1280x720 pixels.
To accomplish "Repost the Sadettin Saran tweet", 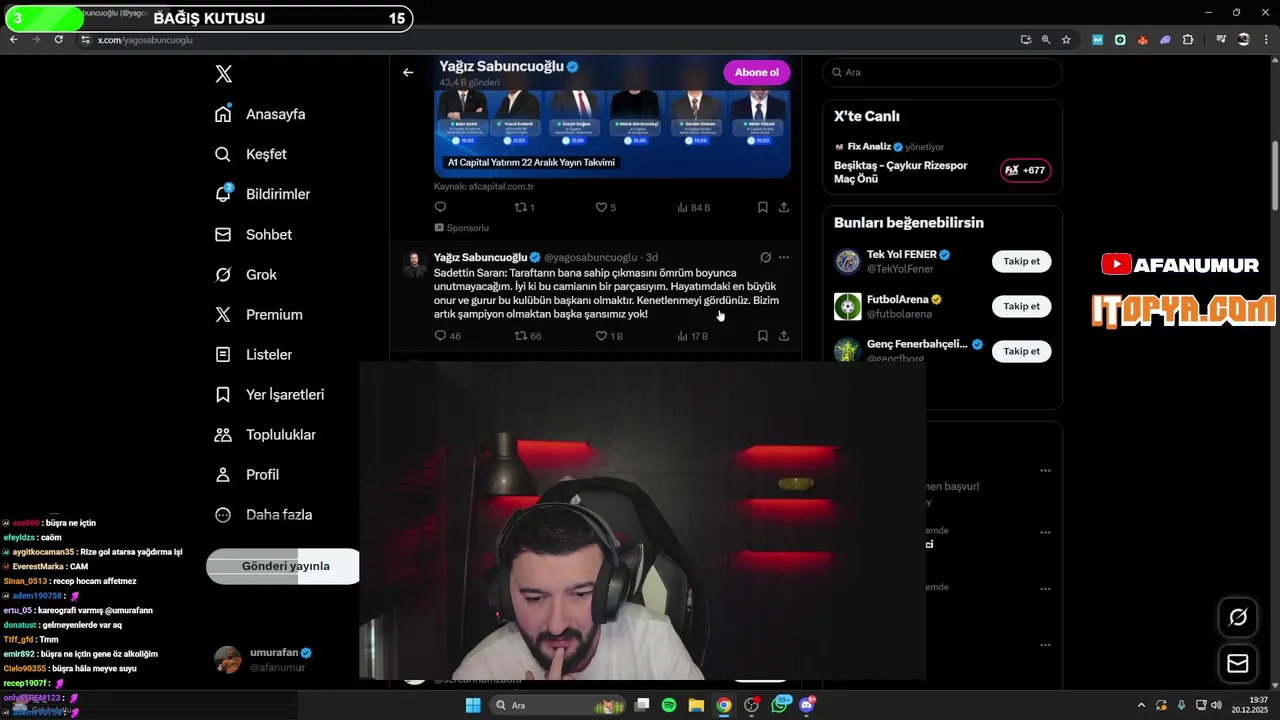I will point(527,336).
